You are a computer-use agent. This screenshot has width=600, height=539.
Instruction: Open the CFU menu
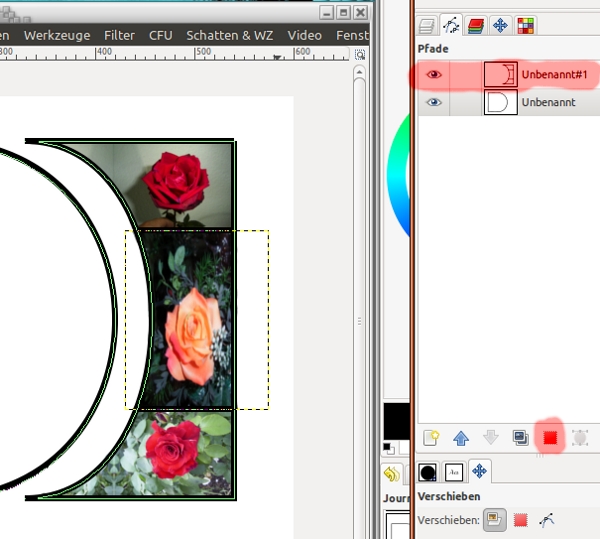(161, 35)
